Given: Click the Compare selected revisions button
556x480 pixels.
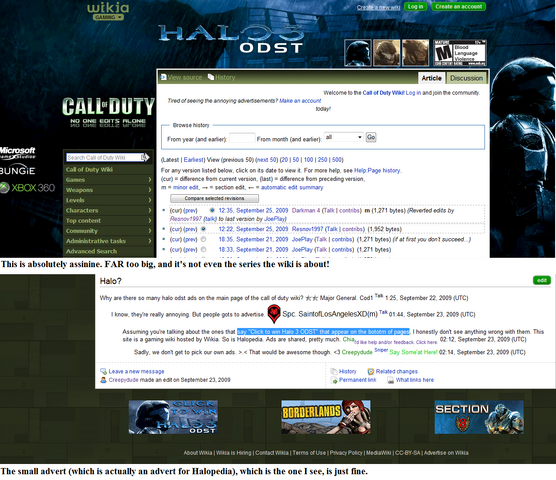Looking at the screenshot, I should click(214, 199).
